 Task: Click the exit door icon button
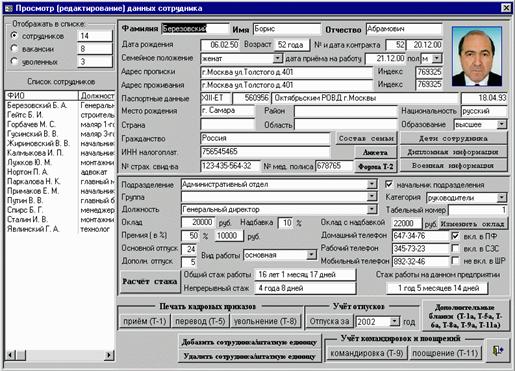(x=498, y=350)
